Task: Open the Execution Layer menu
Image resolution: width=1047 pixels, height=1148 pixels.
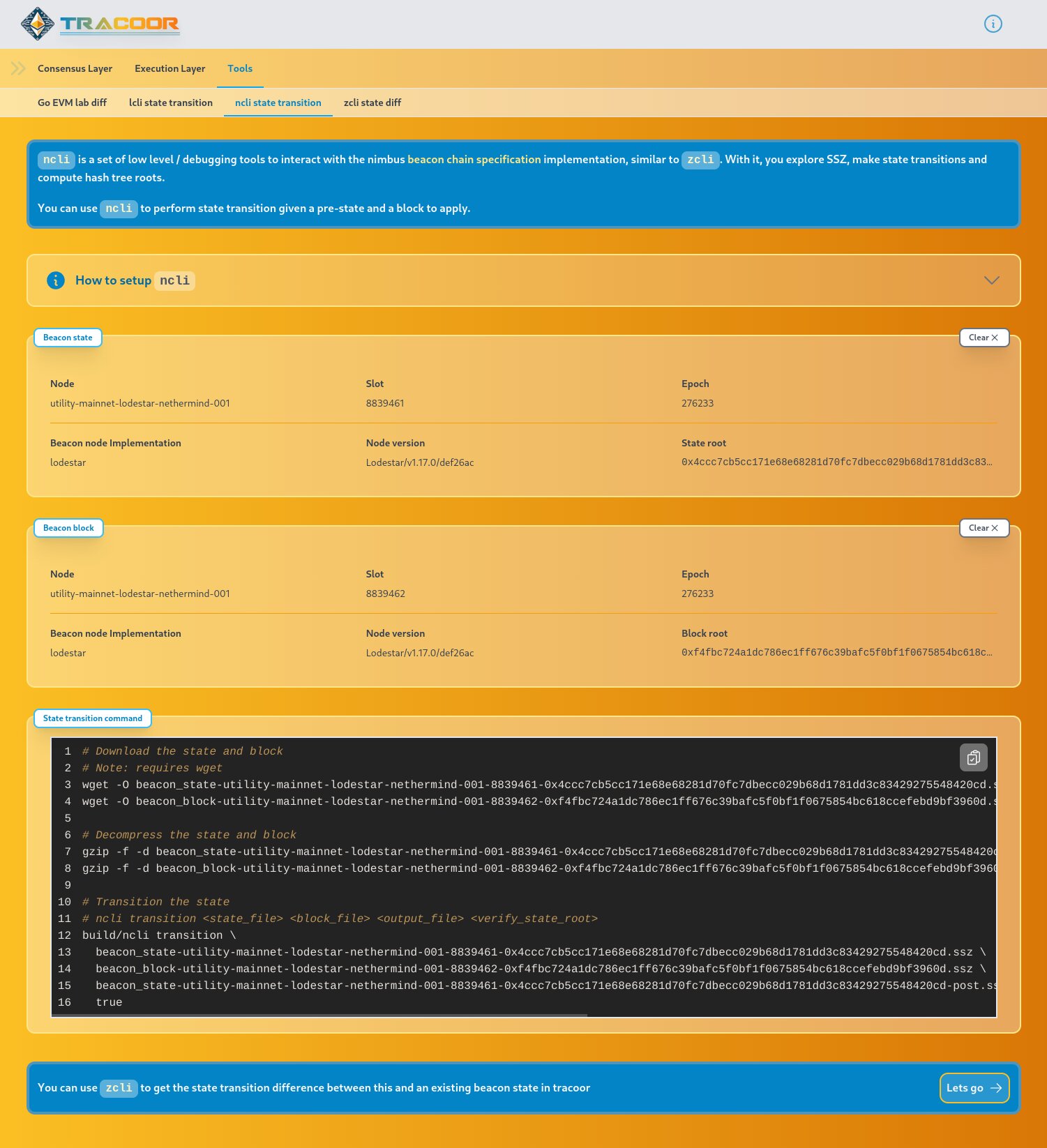Action: (170, 68)
